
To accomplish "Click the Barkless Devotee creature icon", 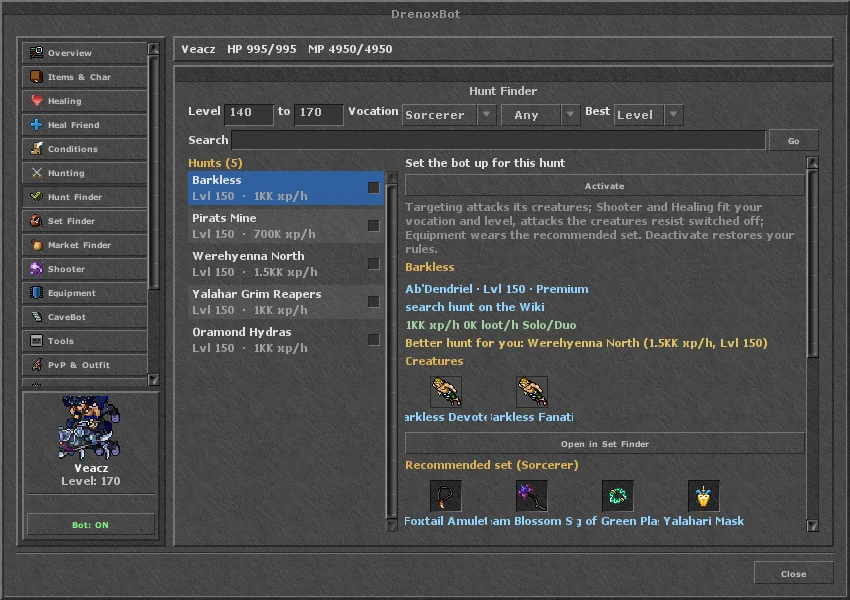I will click(x=446, y=391).
